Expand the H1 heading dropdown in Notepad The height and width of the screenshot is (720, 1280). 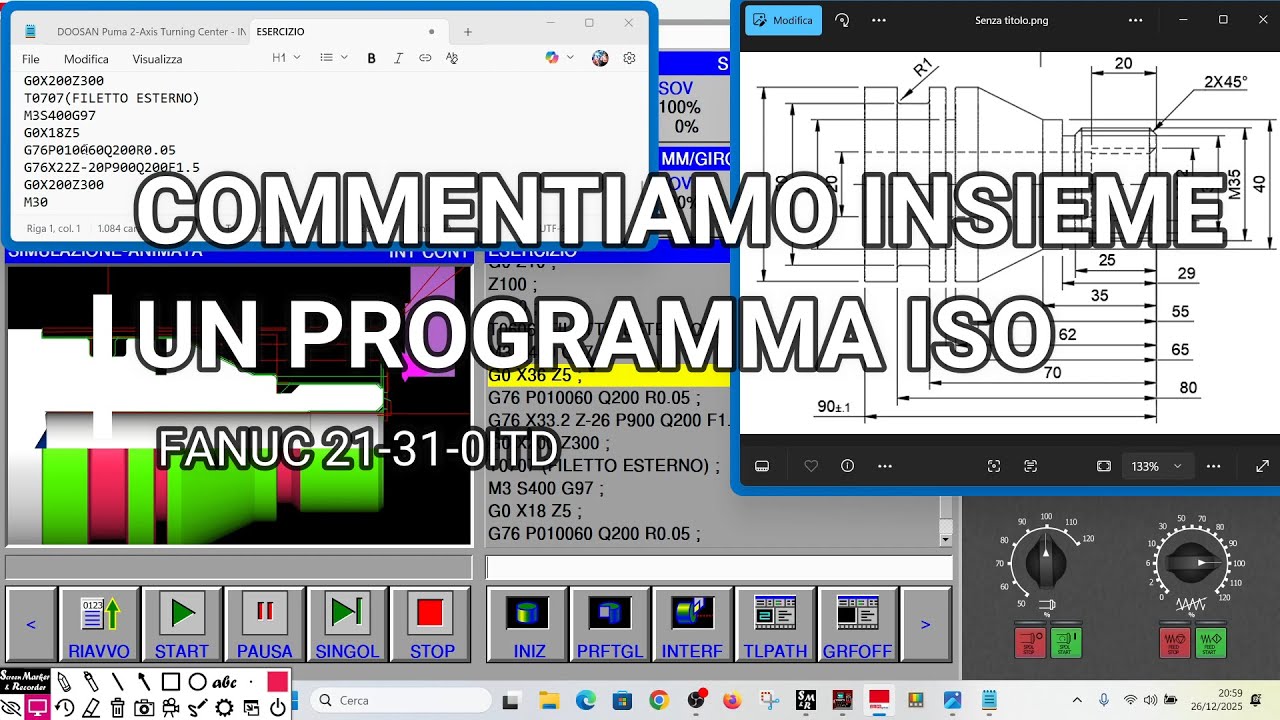point(286,58)
